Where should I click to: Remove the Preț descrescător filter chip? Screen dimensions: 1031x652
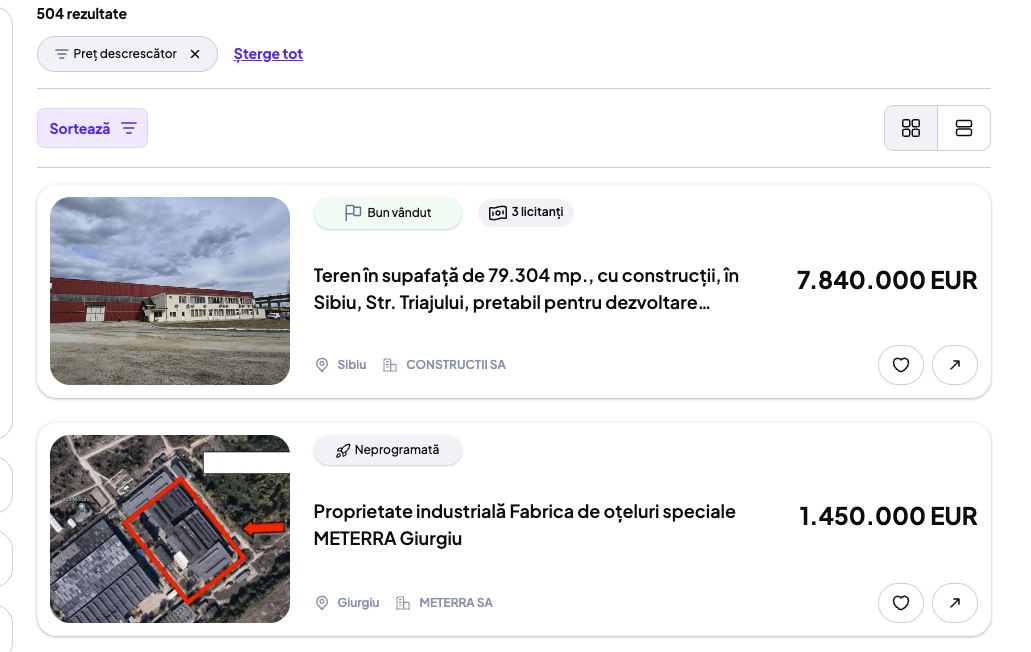coord(195,54)
